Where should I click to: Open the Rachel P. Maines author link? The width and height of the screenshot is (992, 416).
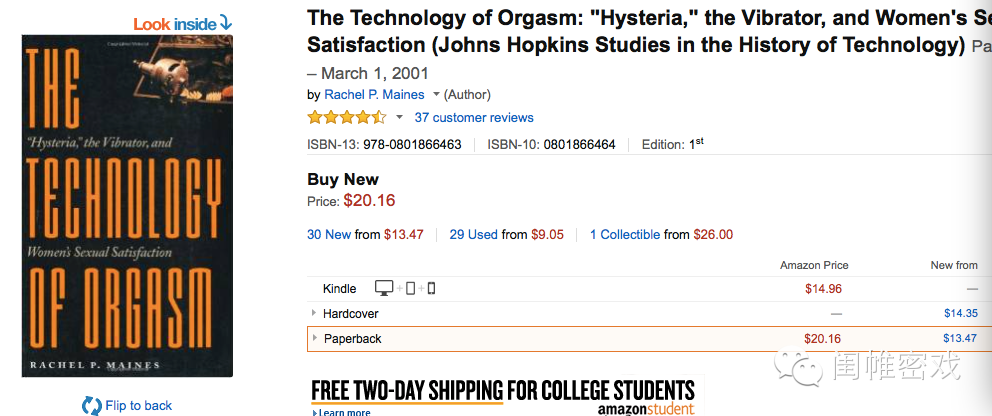[x=375, y=95]
